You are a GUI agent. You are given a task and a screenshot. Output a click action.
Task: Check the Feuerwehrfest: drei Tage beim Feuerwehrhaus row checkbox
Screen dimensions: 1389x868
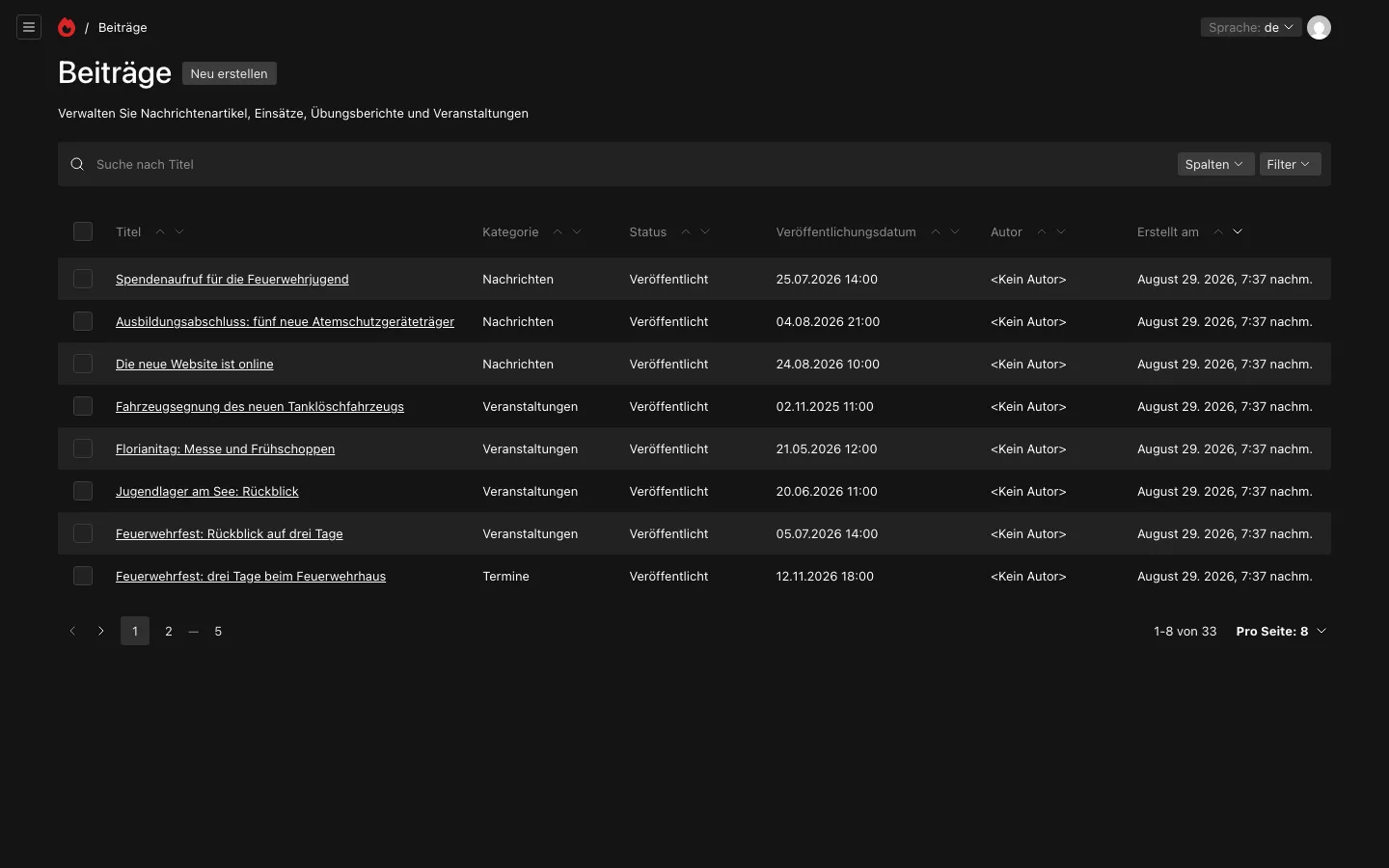click(83, 576)
